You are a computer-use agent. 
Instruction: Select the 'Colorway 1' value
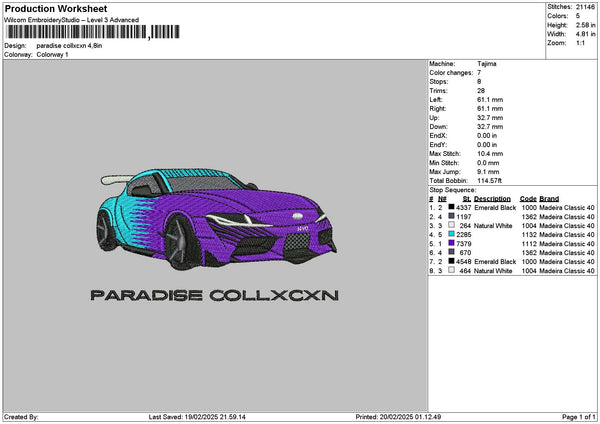(x=52, y=55)
